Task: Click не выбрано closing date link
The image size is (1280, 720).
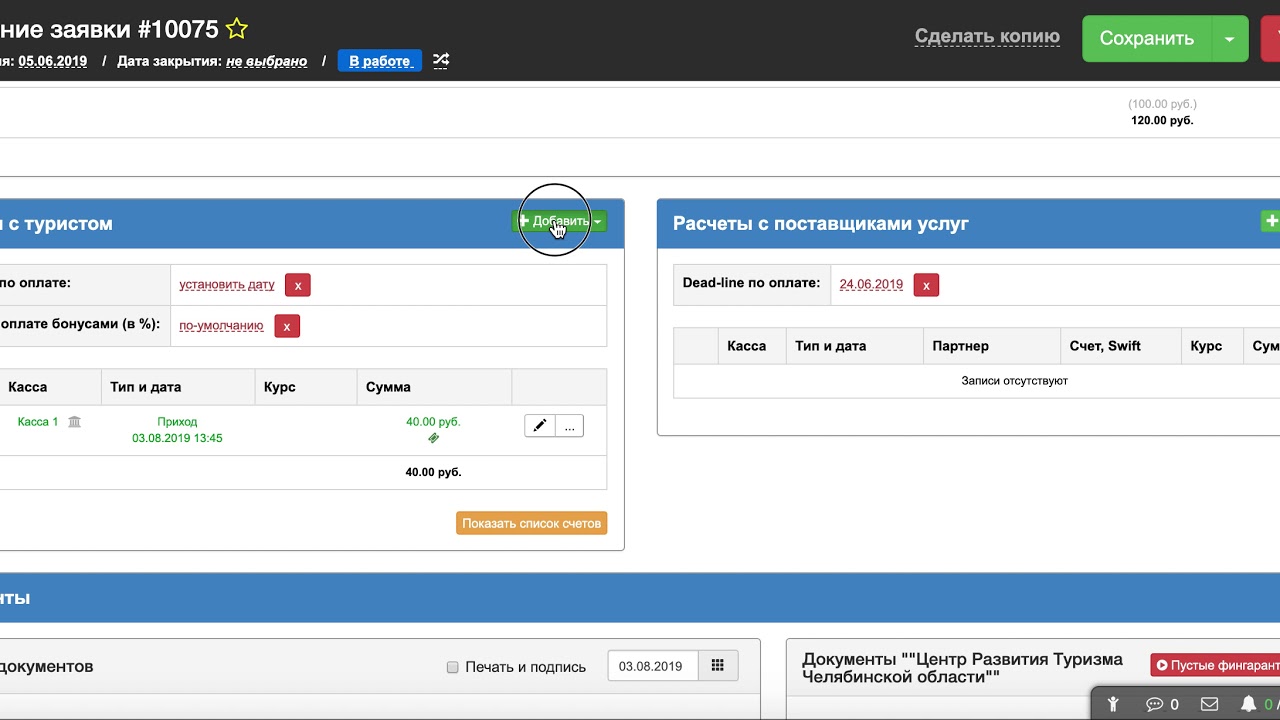Action: pos(266,61)
